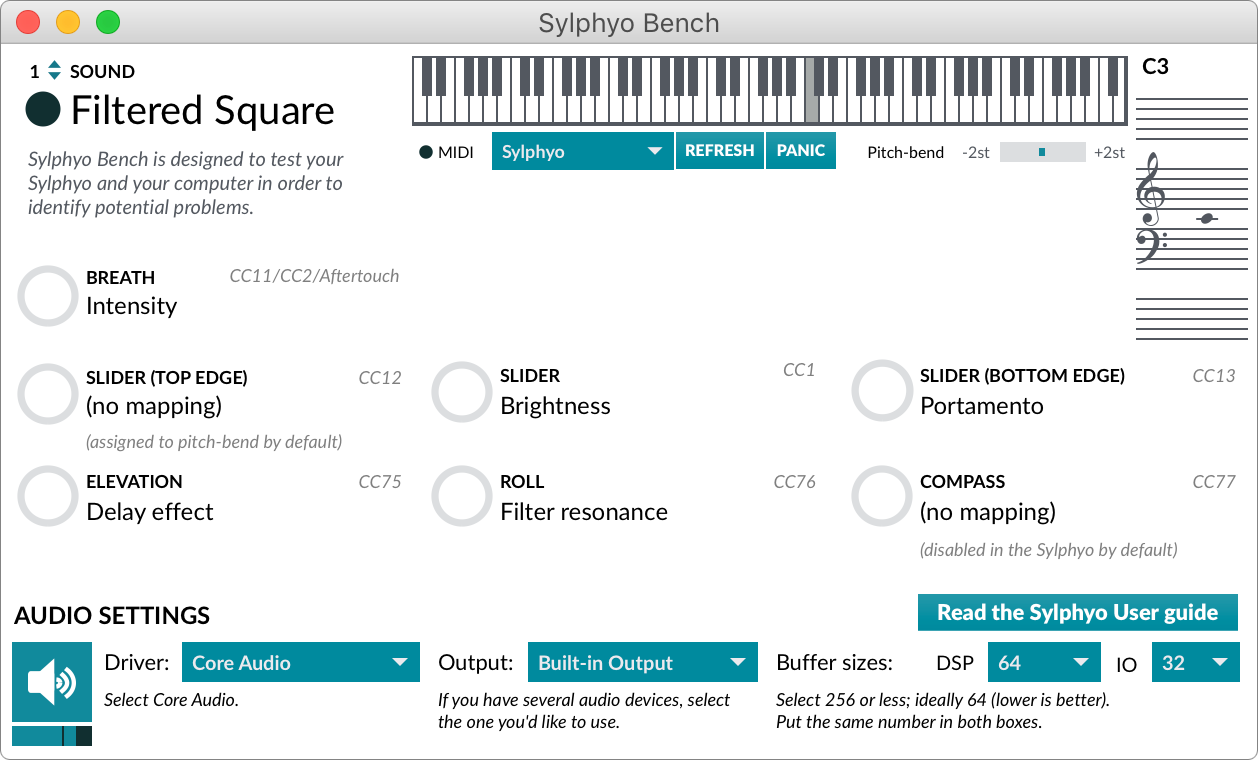
Task: Click the Elevation Delay effect indicator
Action: (x=48, y=497)
